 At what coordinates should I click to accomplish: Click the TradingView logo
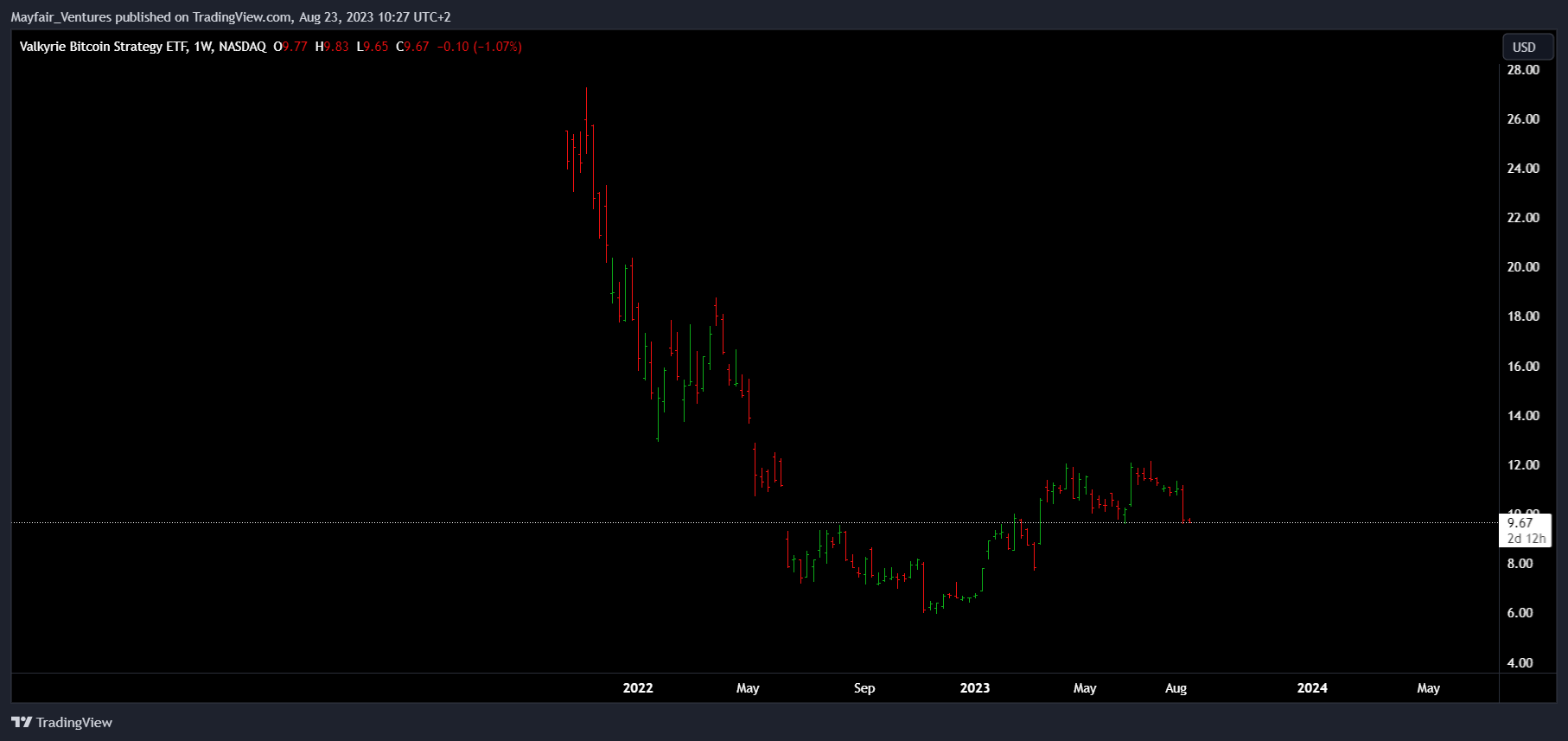61,722
